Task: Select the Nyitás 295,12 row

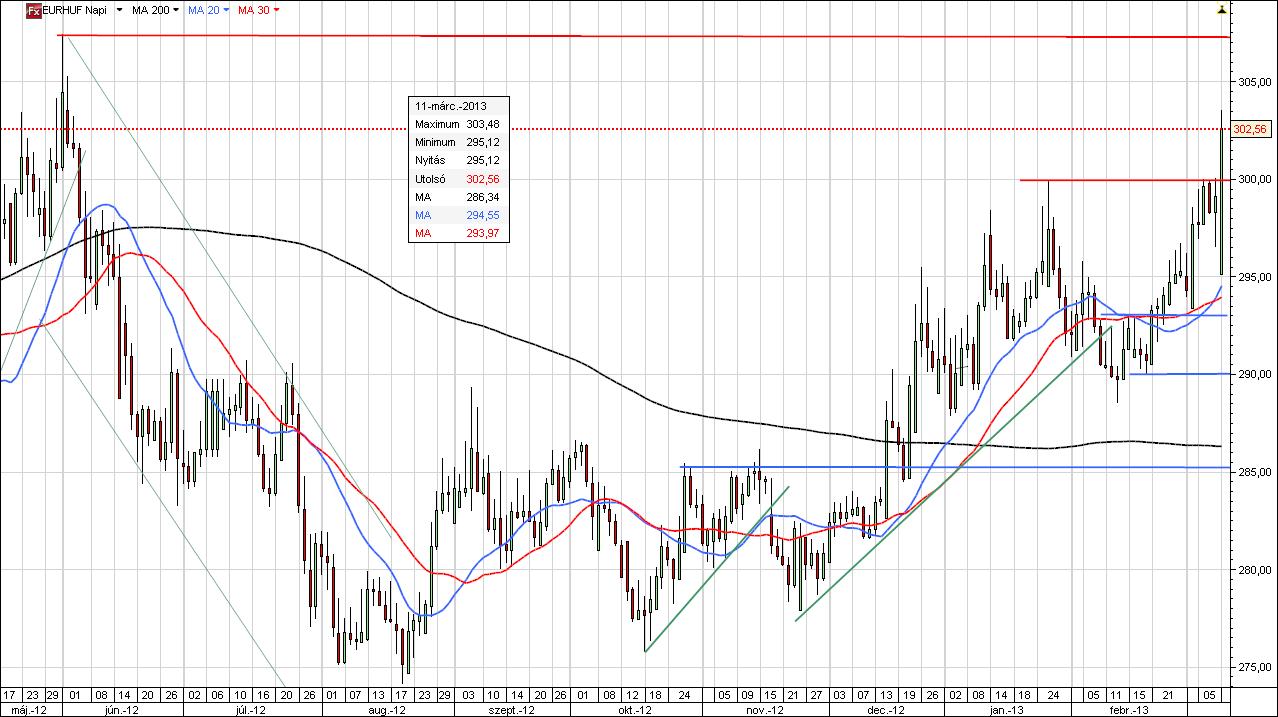Action: tap(458, 160)
